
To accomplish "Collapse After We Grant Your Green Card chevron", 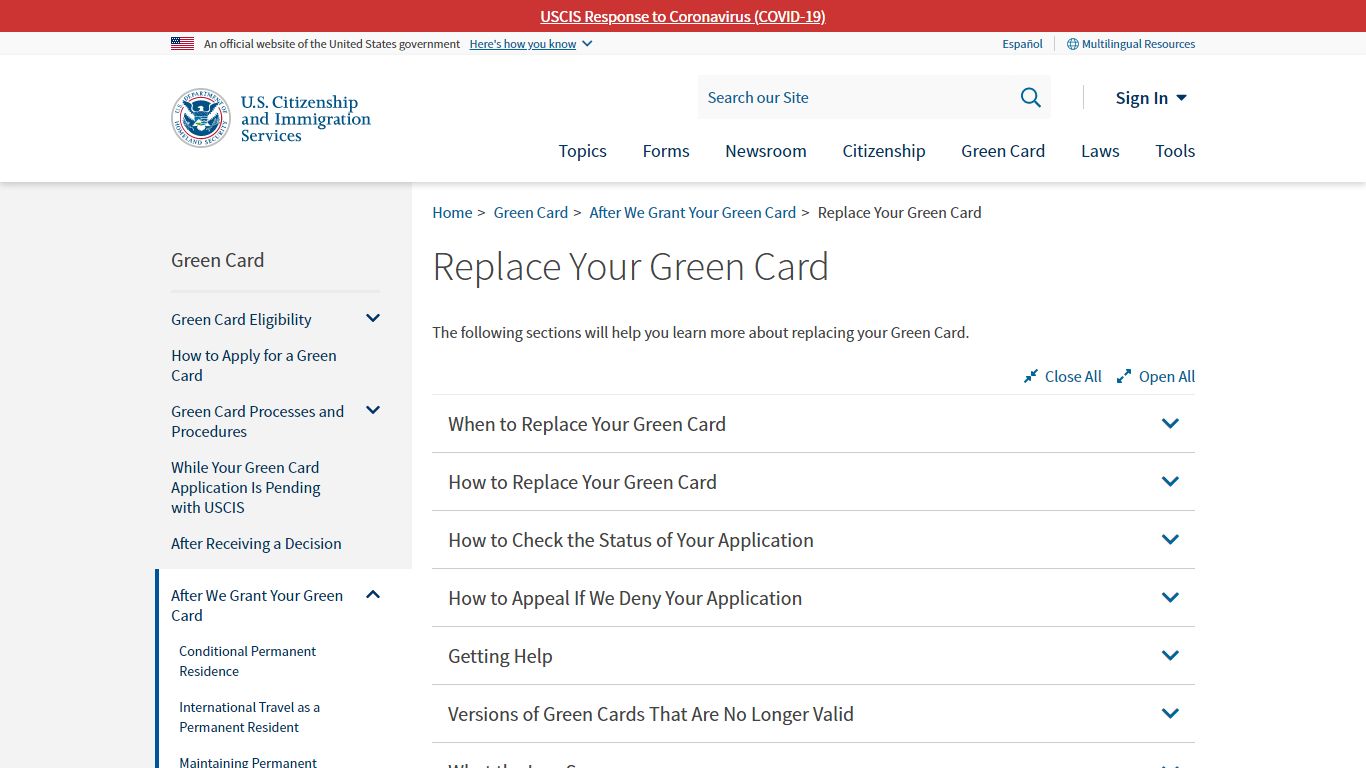I will coord(373,594).
